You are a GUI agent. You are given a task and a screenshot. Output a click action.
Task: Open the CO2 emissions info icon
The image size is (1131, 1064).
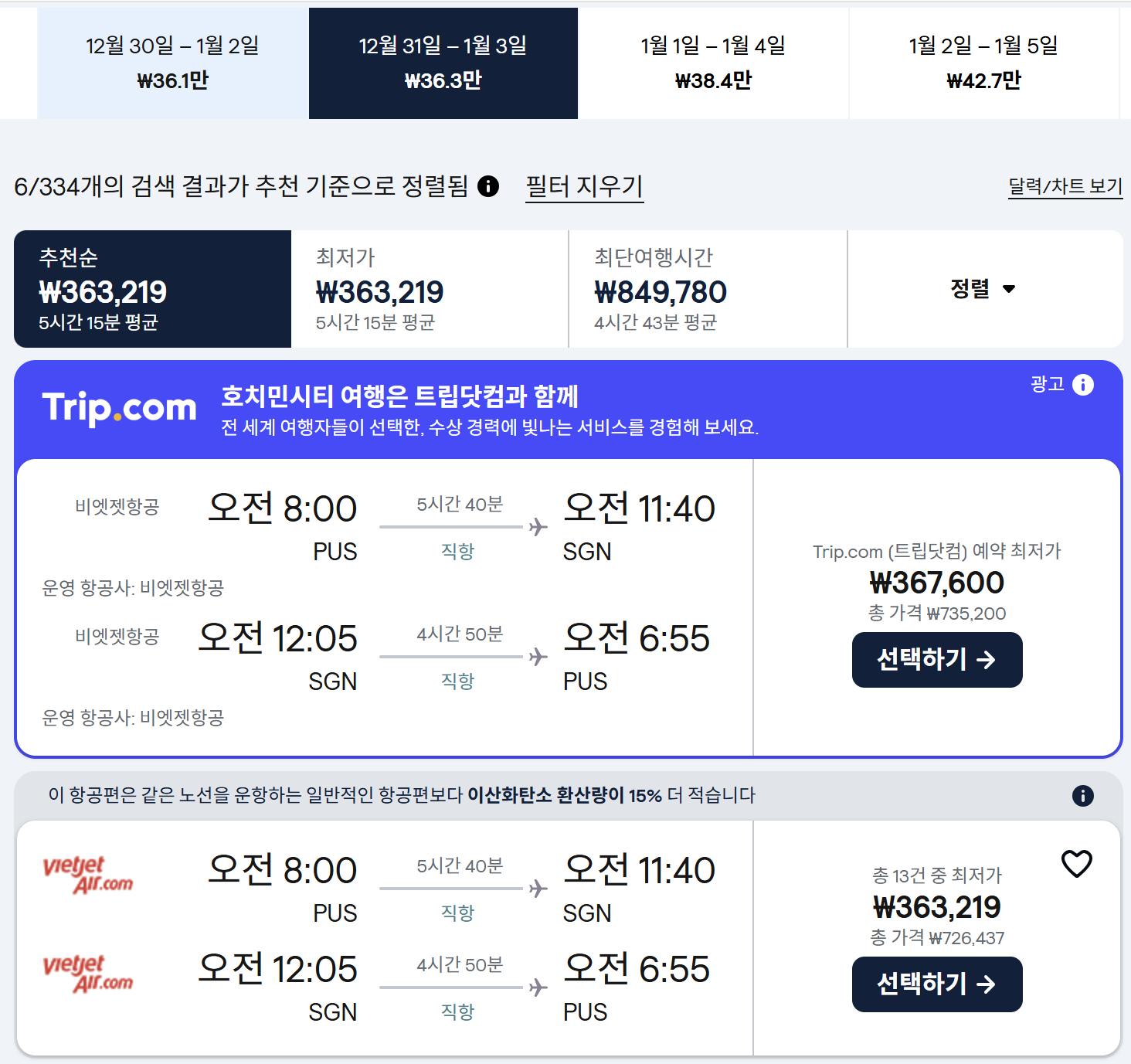point(1082,796)
